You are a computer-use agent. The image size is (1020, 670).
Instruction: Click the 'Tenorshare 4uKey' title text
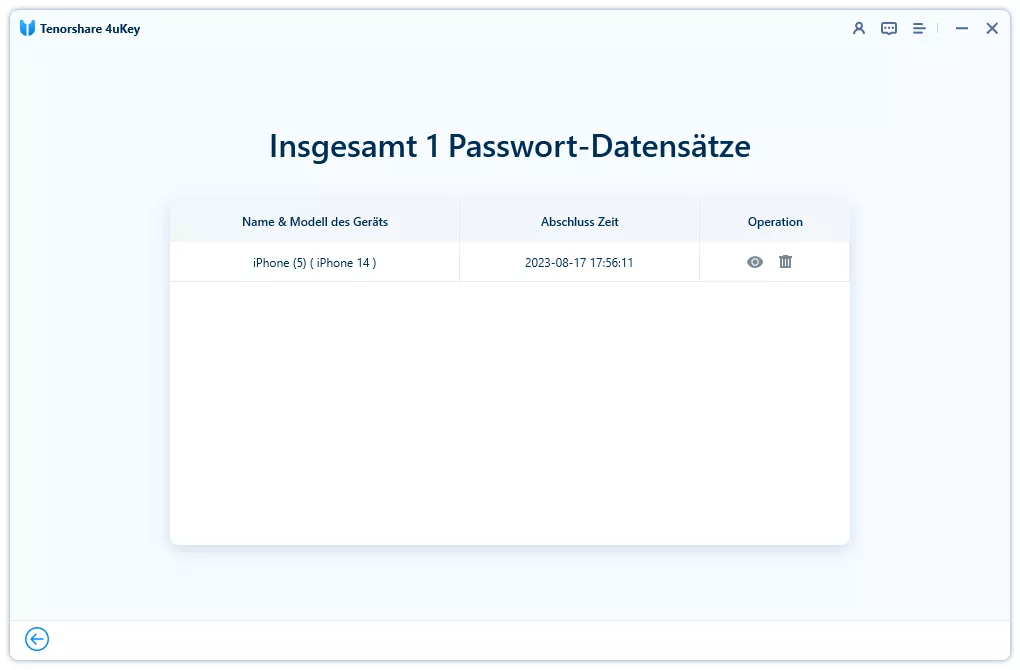[x=90, y=29]
